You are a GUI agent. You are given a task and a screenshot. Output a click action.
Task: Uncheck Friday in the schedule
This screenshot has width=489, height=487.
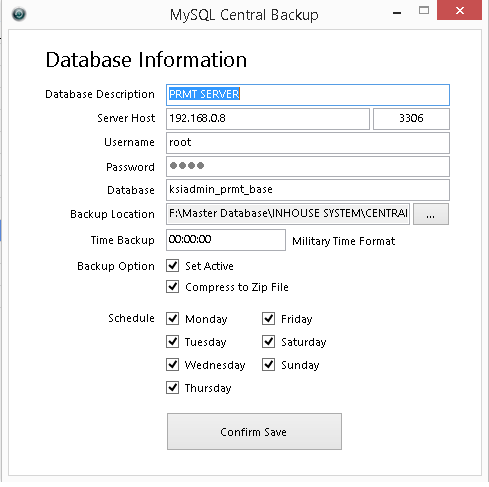(x=269, y=318)
